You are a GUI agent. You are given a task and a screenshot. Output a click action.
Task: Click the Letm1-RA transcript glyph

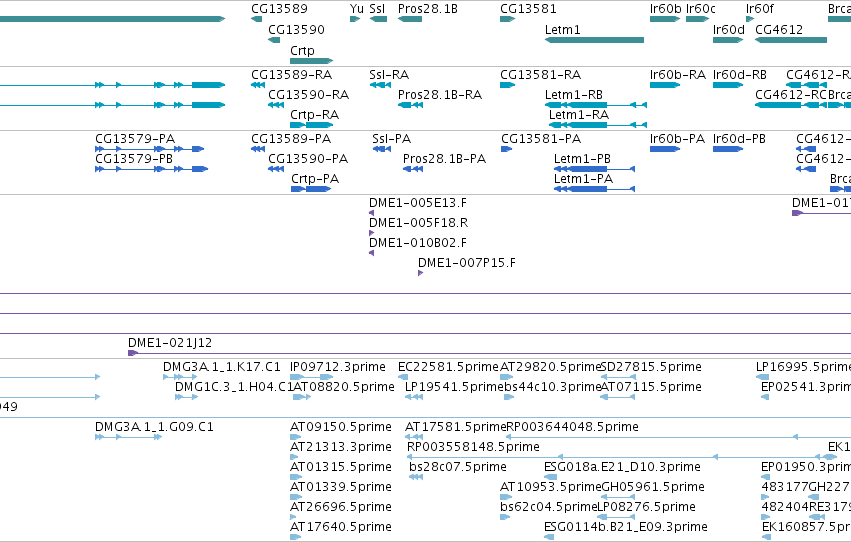tap(598, 125)
